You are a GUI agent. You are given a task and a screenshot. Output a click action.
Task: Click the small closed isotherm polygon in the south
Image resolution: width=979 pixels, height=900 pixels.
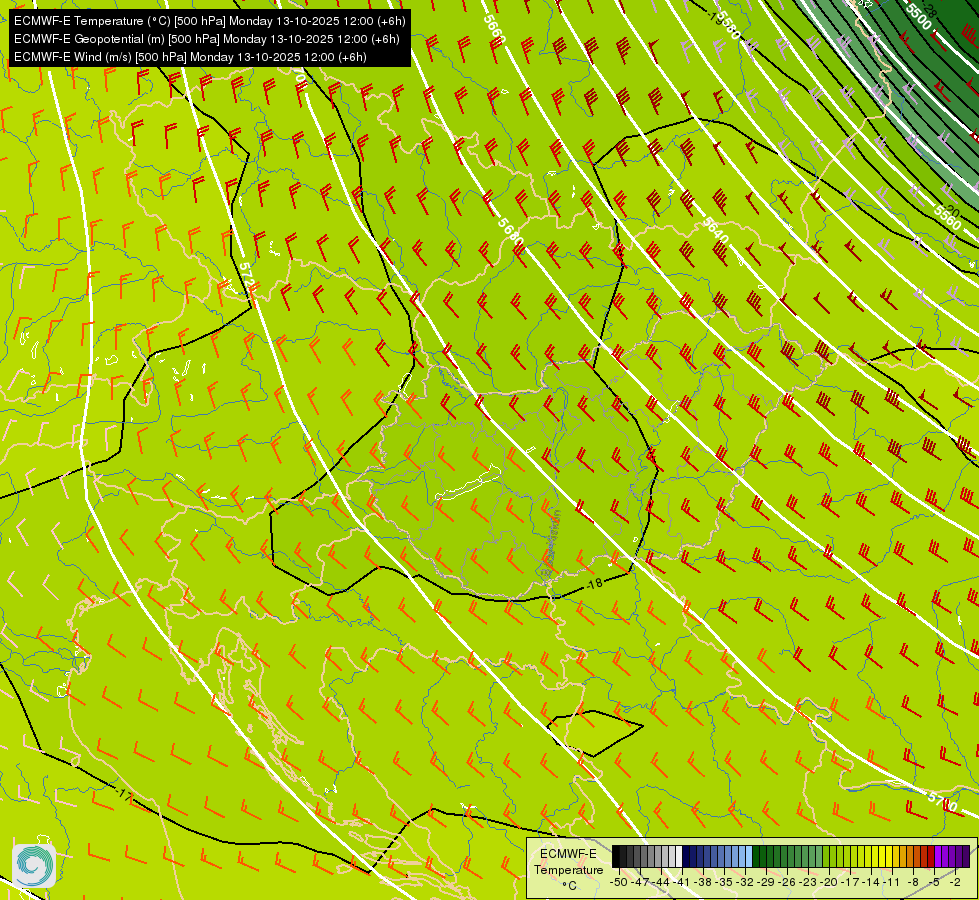click(594, 732)
